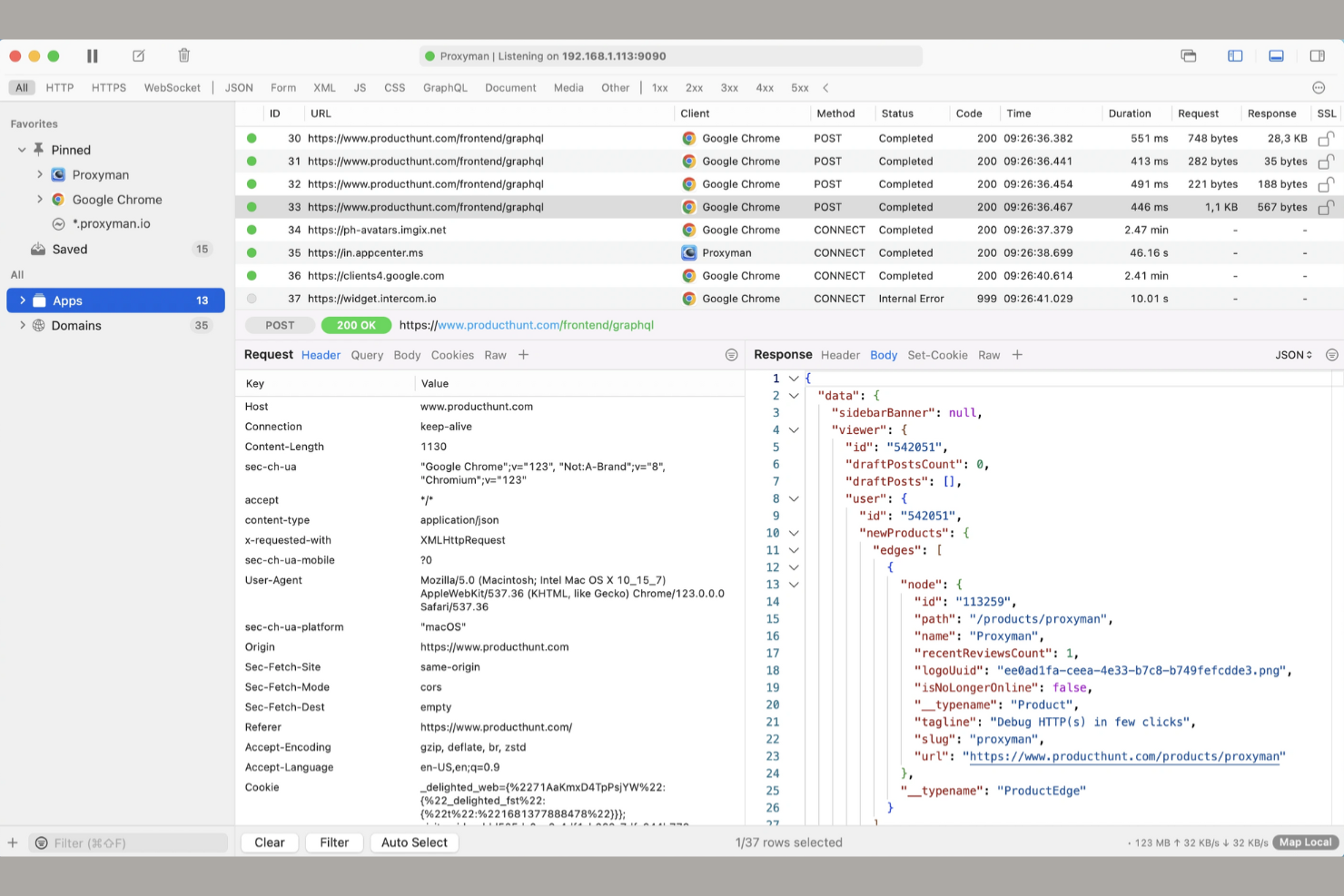This screenshot has height=896, width=1344.
Task: Toggle the Map Local status badge
Action: [x=1305, y=843]
